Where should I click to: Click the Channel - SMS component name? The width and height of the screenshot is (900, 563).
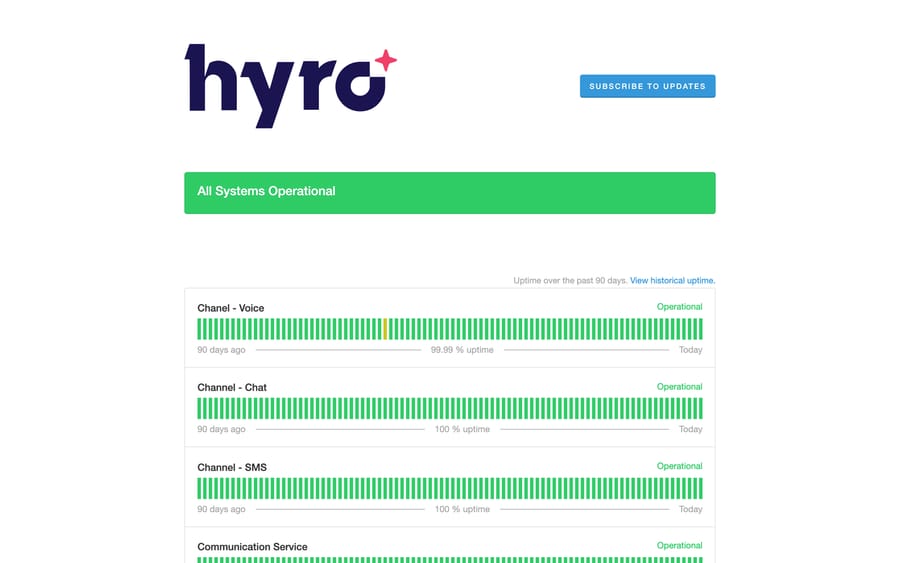click(x=232, y=467)
